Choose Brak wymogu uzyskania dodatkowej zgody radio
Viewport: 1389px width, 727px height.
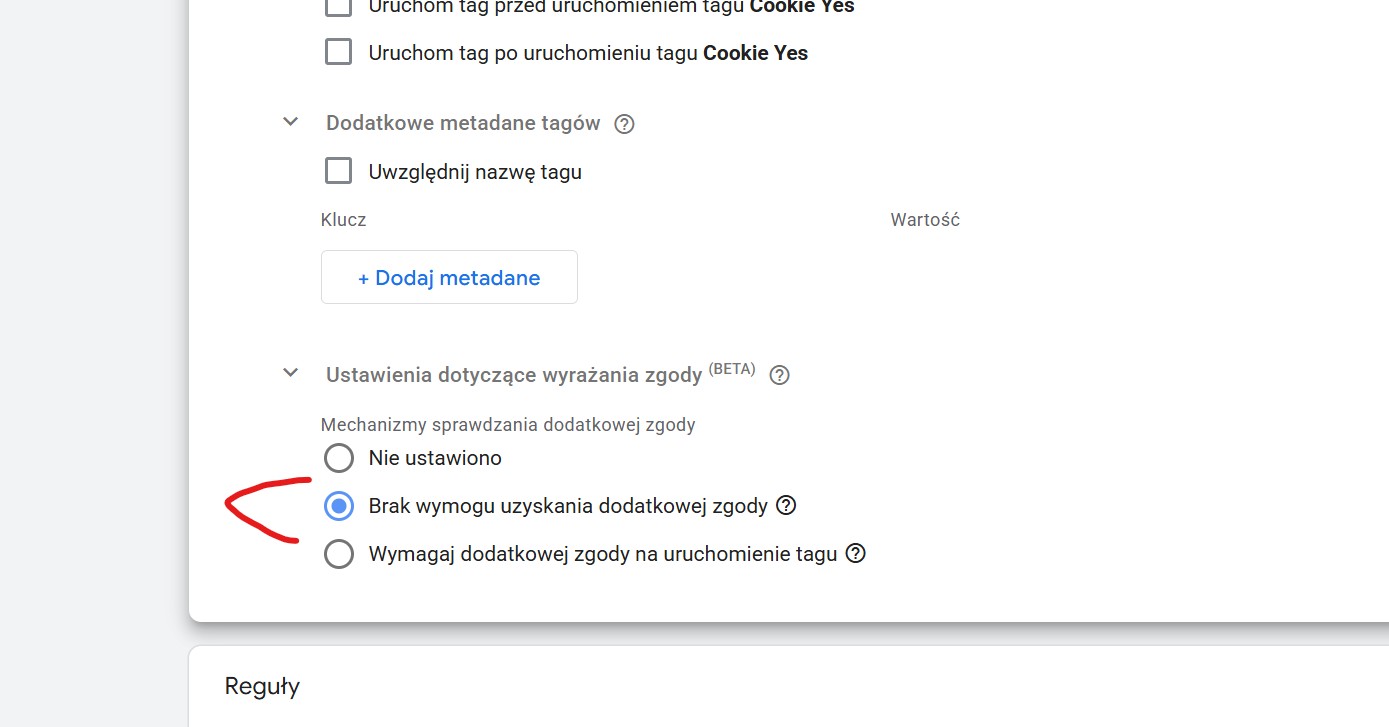339,506
